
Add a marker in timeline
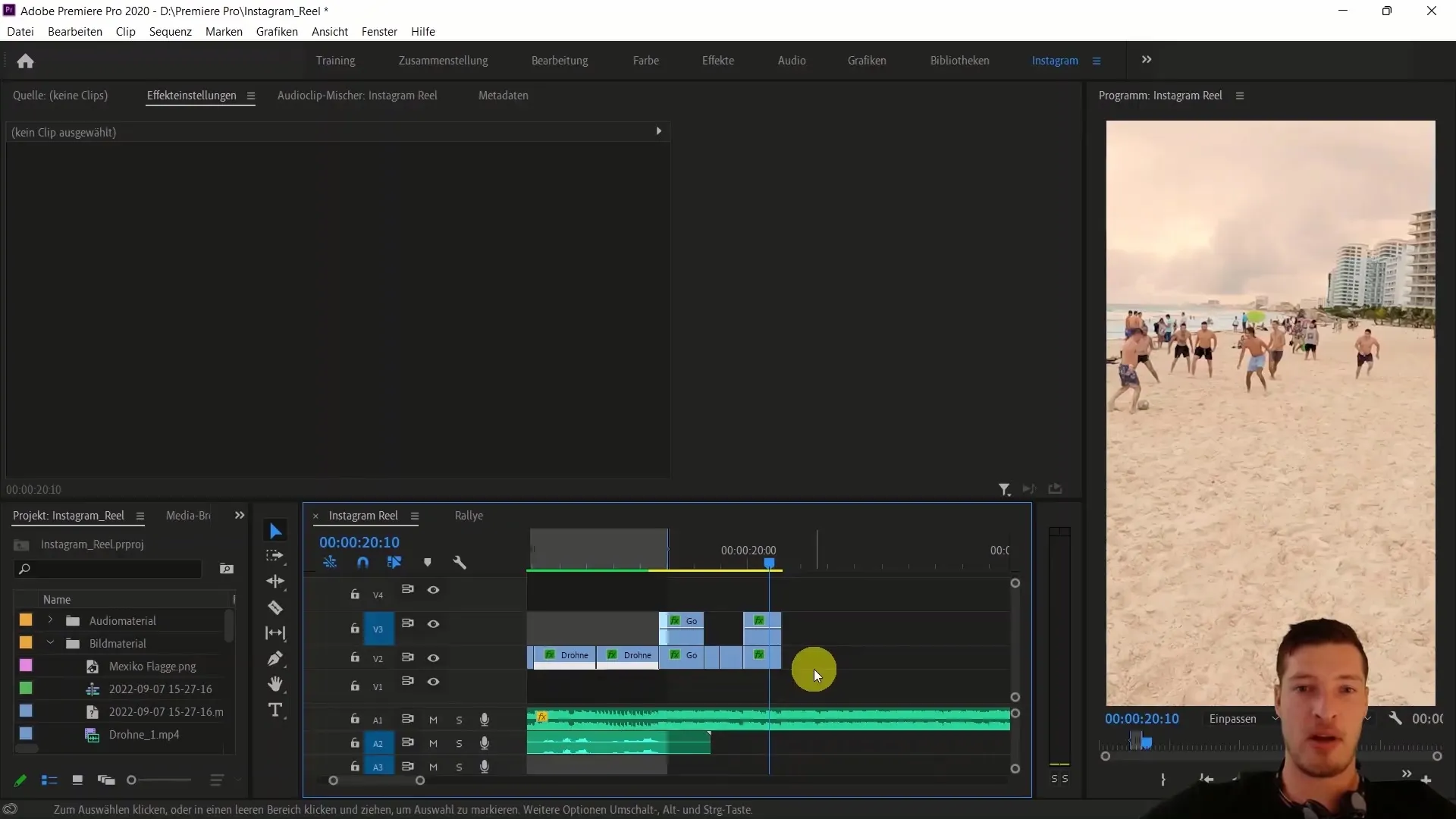pos(427,563)
